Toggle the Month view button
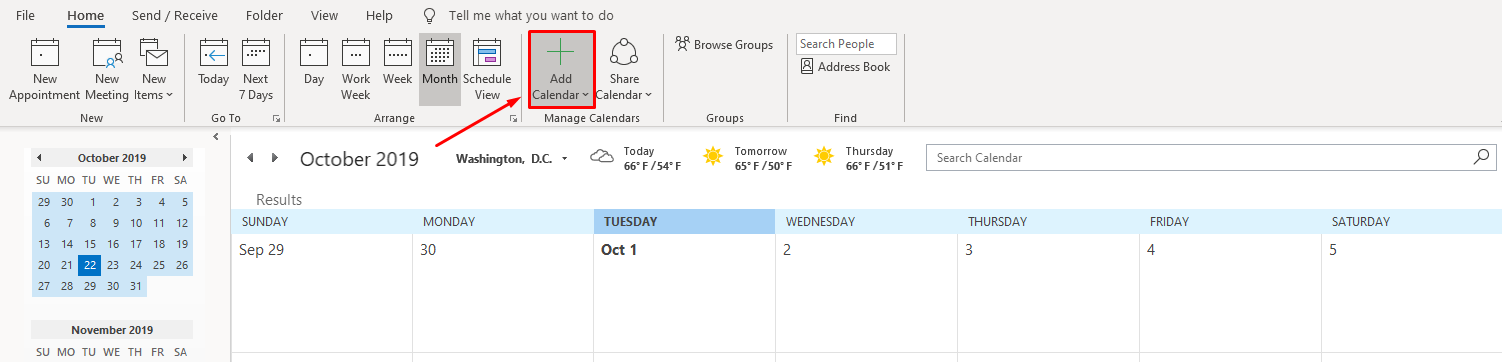 pyautogui.click(x=440, y=69)
